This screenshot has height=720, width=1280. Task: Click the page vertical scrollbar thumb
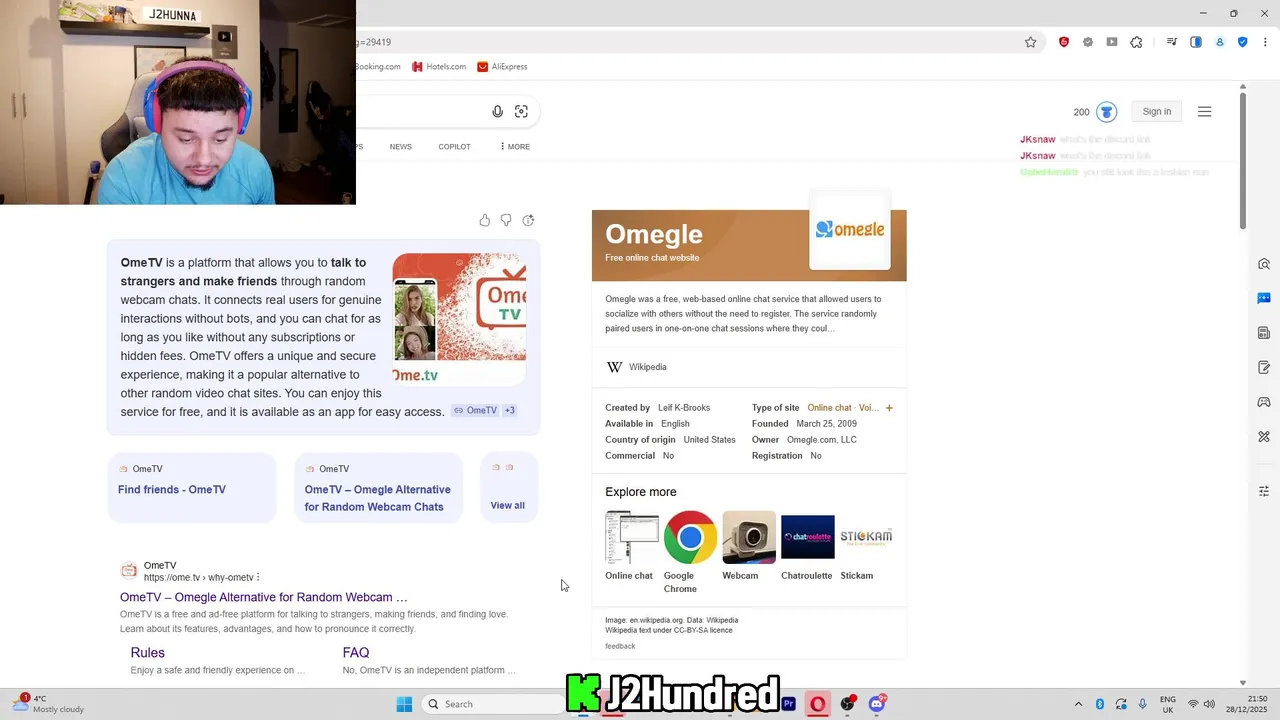[1243, 160]
